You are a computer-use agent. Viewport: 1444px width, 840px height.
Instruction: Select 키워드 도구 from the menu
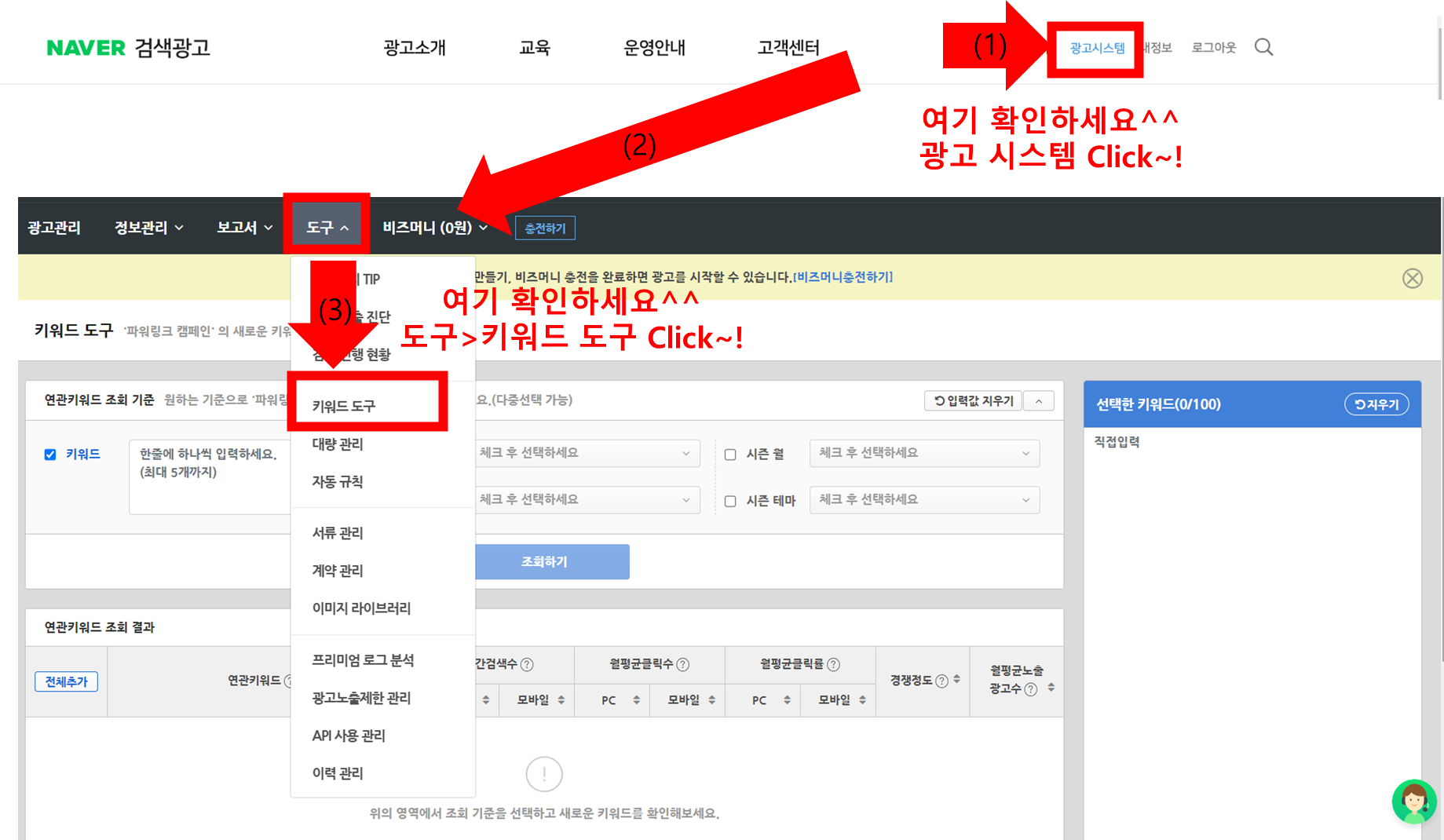click(x=344, y=406)
